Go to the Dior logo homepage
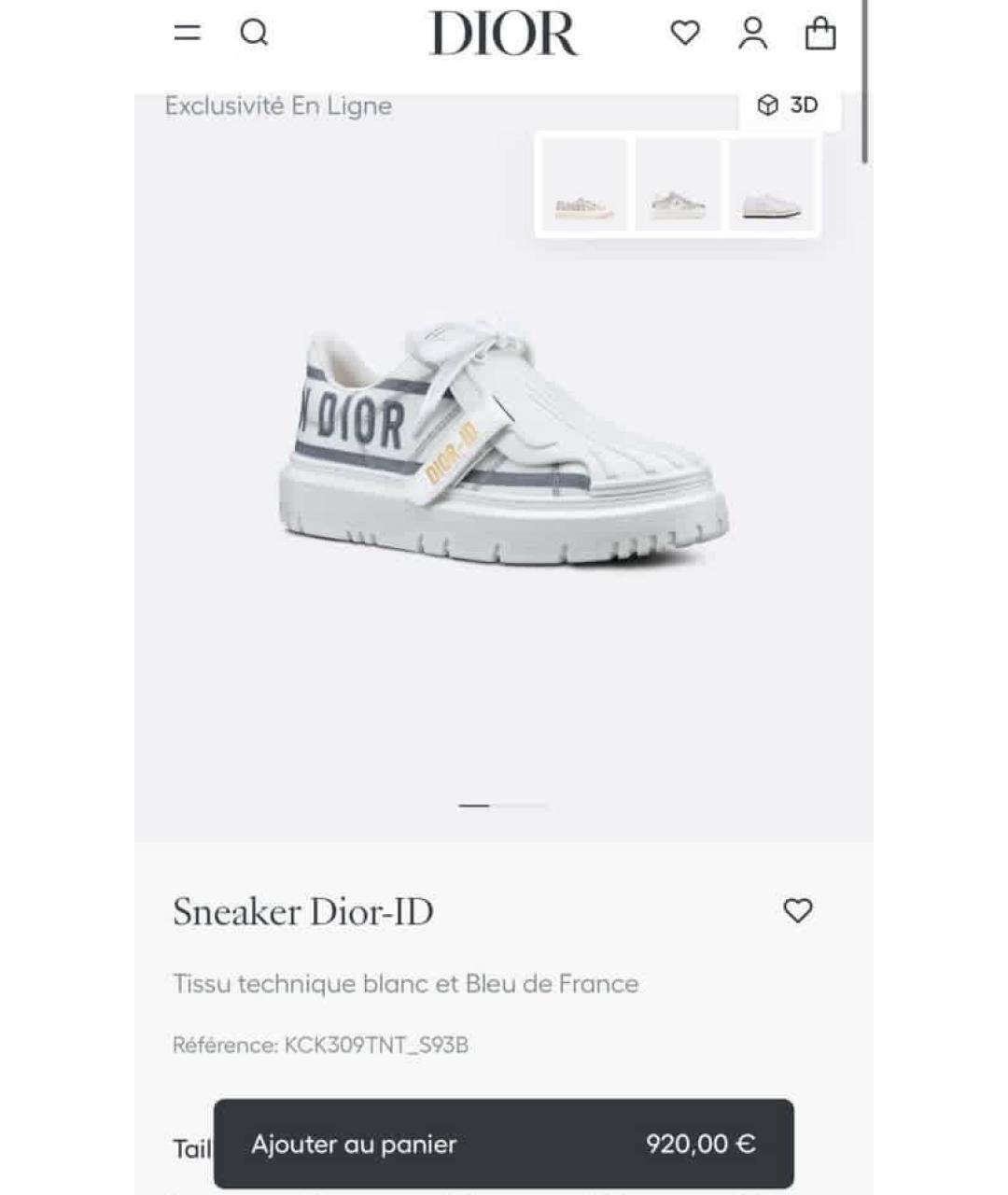Screen dimensions: 1008x1195 coord(504,34)
